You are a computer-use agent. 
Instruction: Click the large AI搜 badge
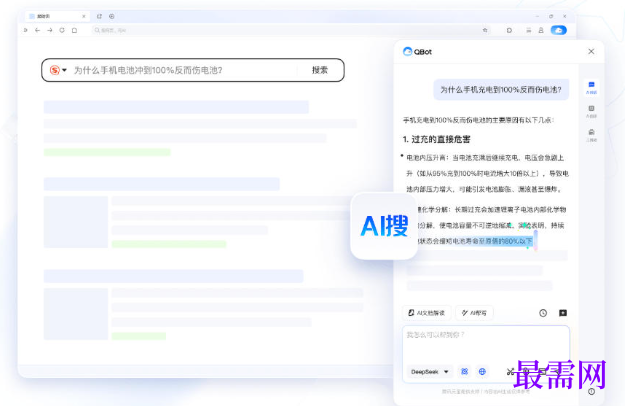click(384, 226)
